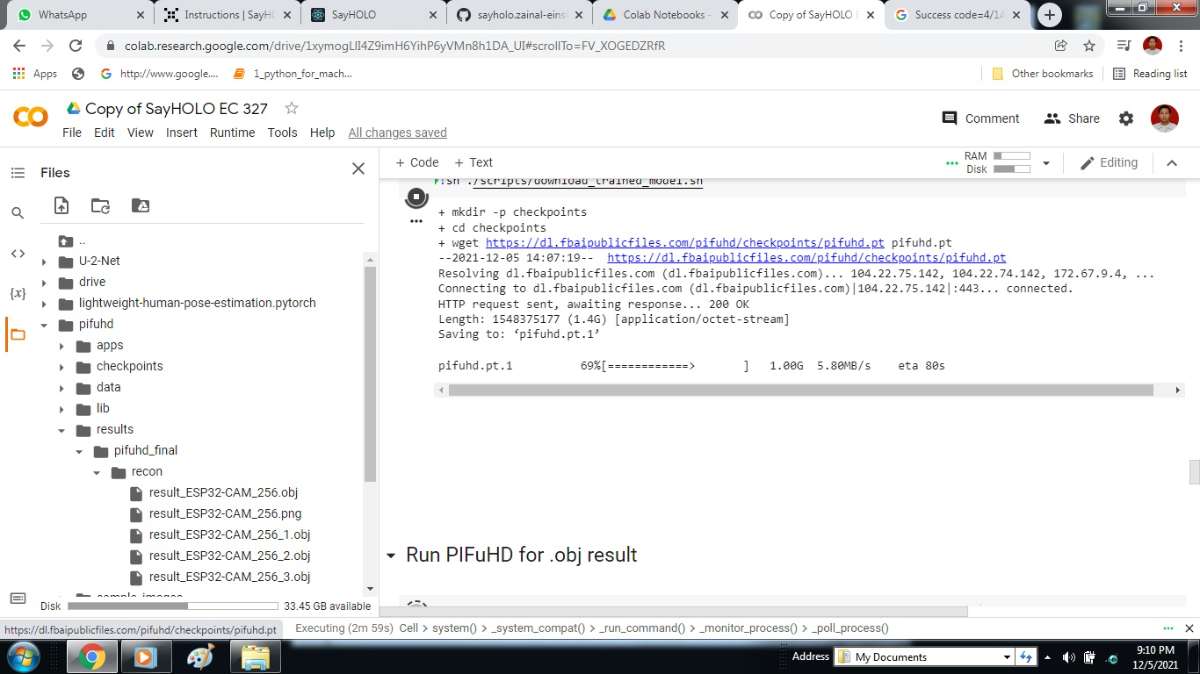The image size is (1200, 674).
Task: Open the command palette icon at bottom-left
Action: [x=17, y=598]
